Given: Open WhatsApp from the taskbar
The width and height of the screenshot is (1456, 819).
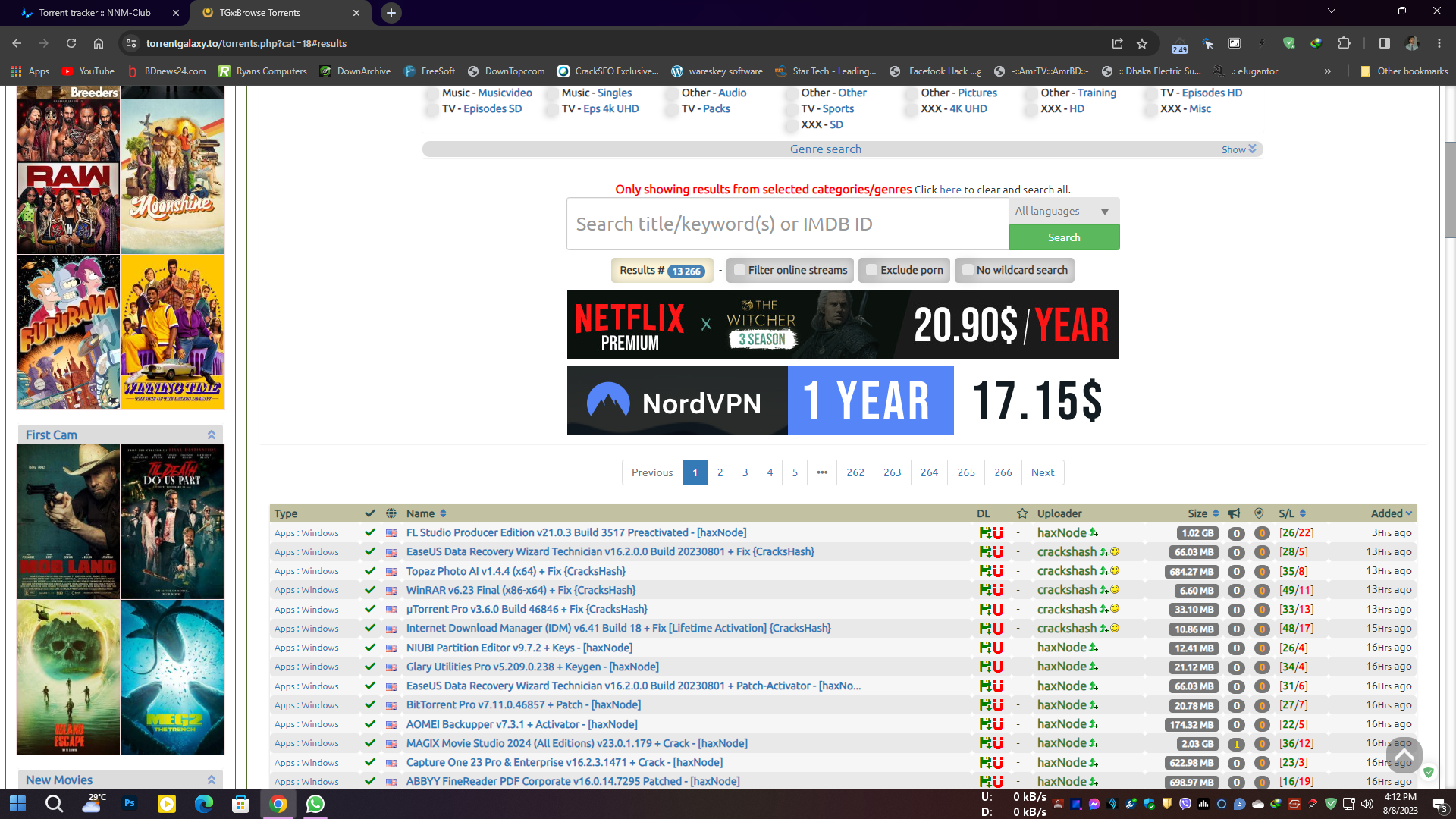Looking at the screenshot, I should 315,803.
